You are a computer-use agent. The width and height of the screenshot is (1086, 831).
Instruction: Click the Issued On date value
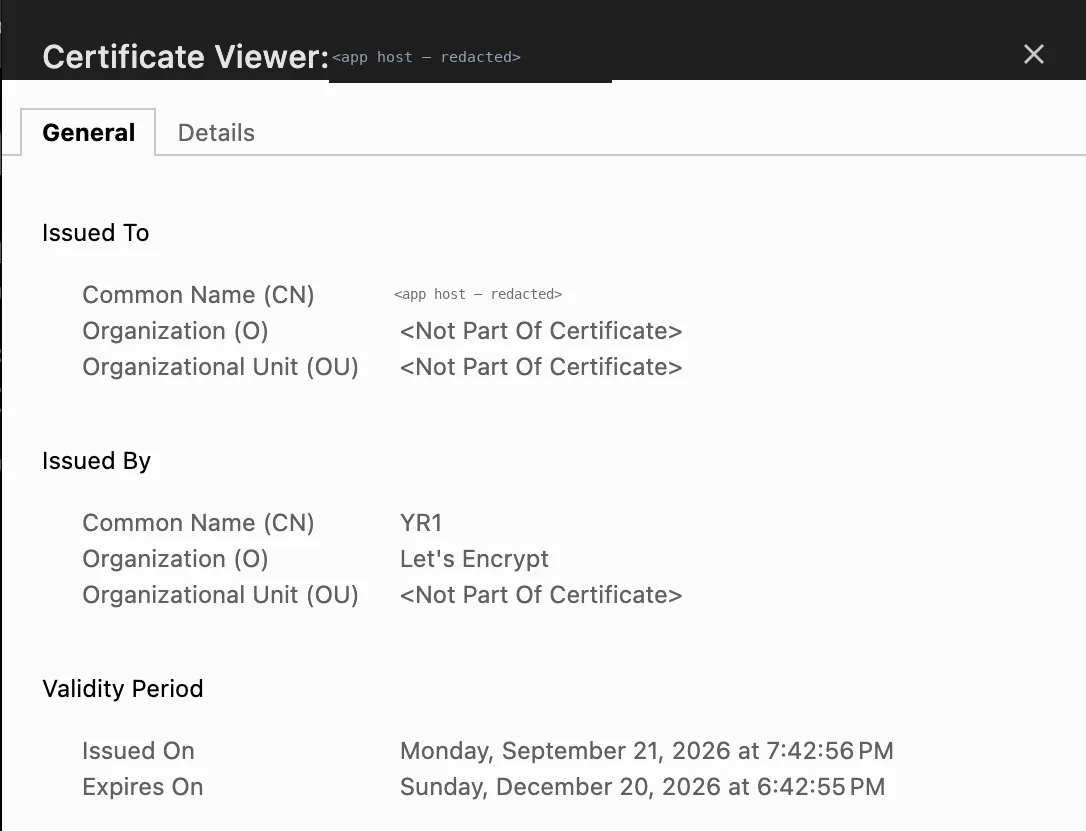coord(647,751)
